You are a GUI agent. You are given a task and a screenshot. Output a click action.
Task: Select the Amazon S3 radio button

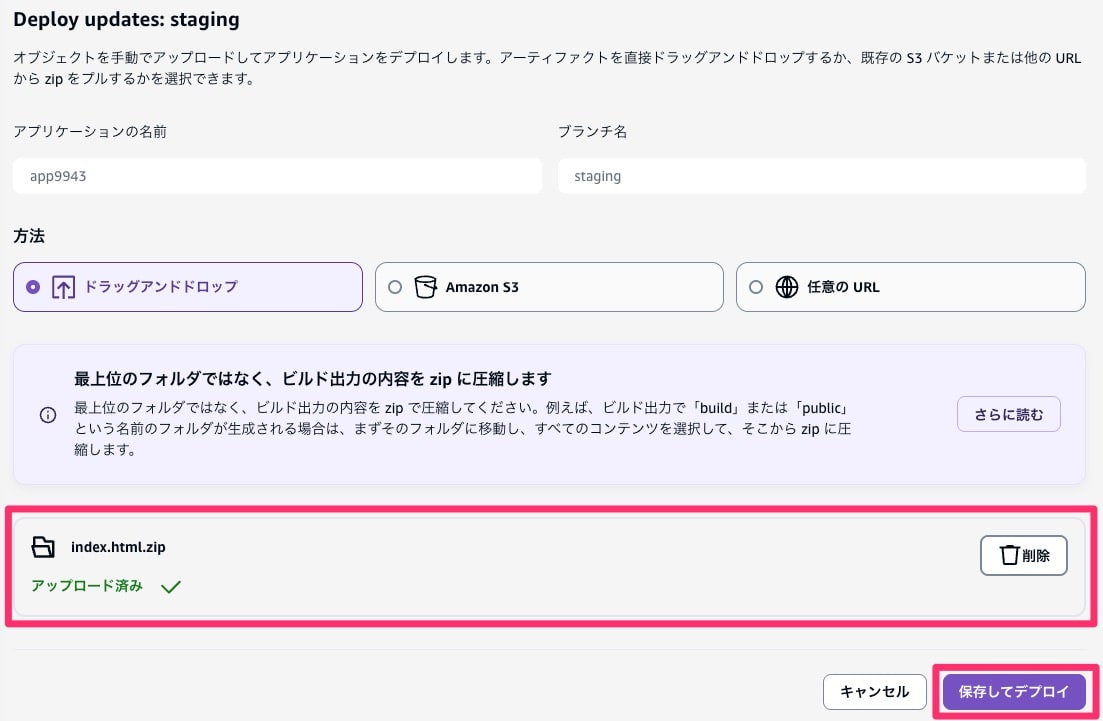[395, 286]
